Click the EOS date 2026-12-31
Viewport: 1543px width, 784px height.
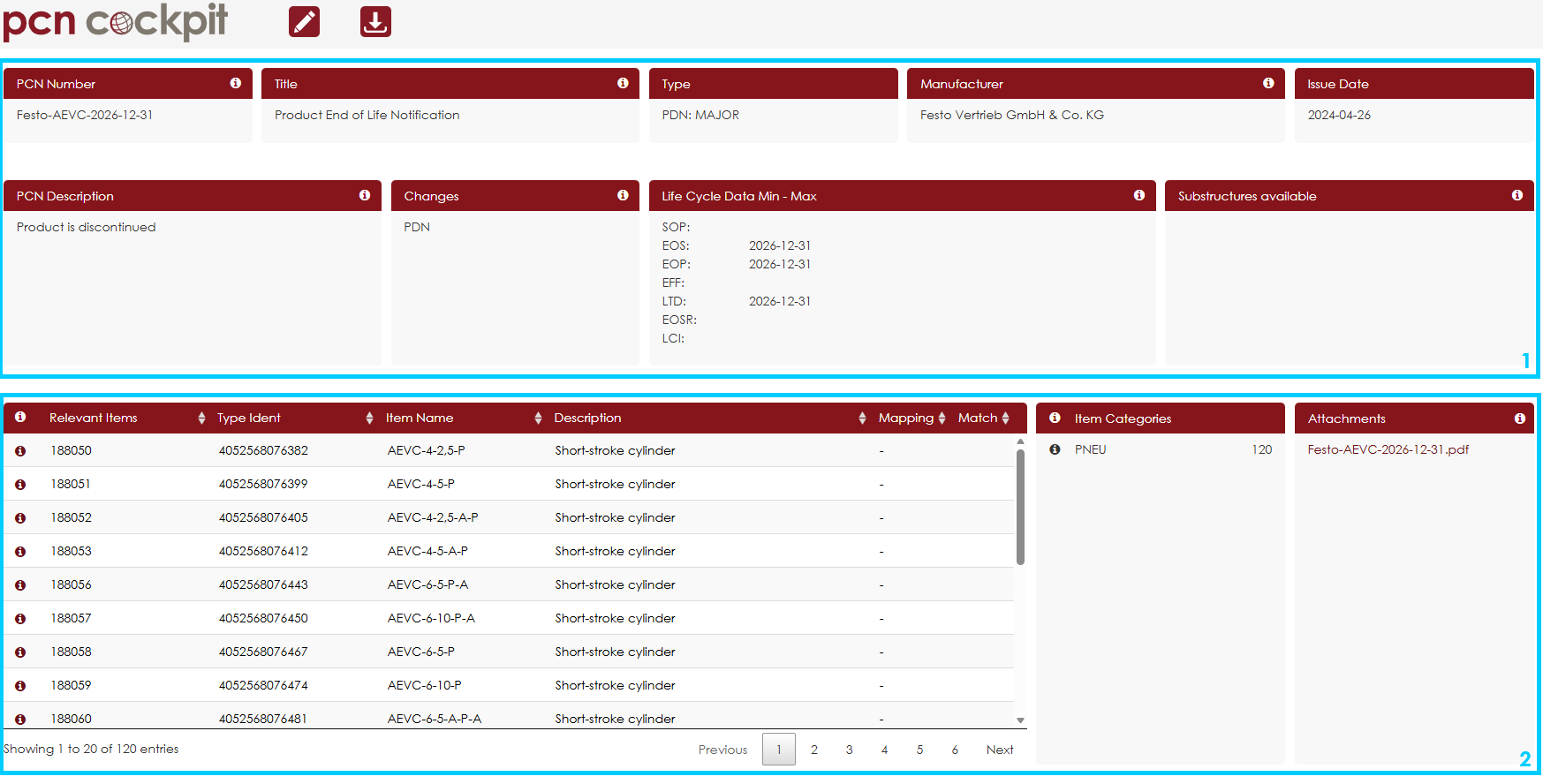pos(780,245)
